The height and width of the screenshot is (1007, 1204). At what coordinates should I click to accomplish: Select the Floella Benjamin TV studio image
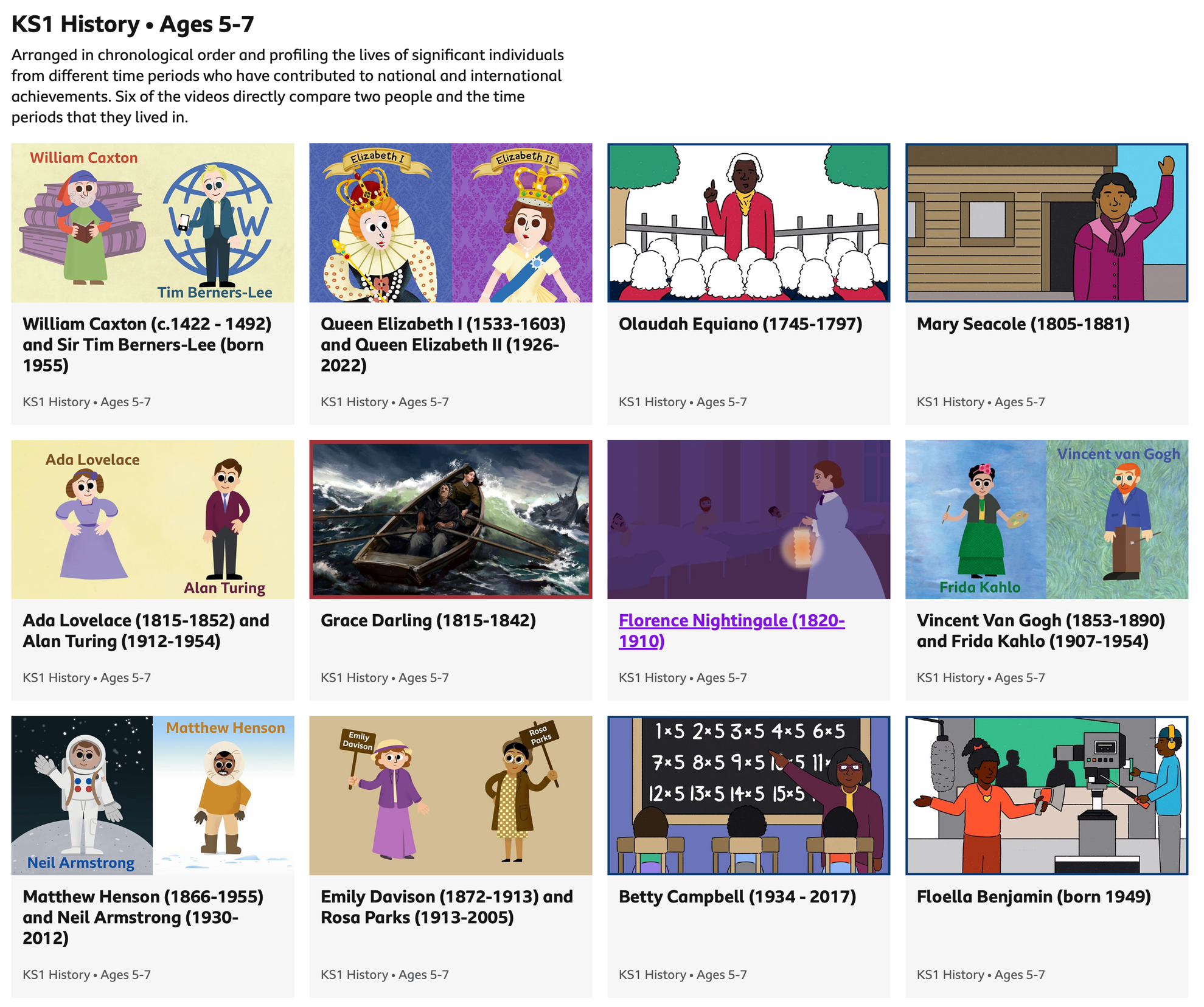point(1047,795)
